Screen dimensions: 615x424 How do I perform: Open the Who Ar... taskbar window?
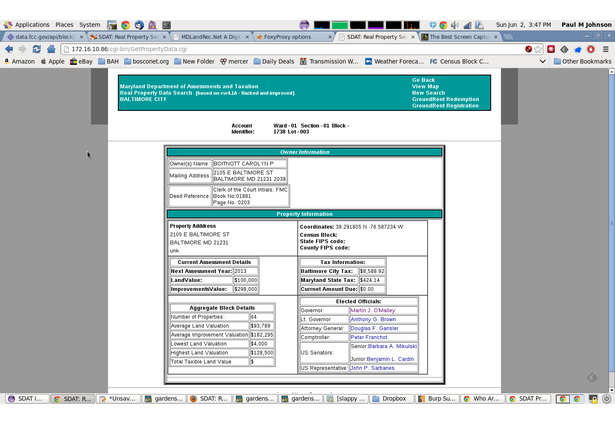click(482, 399)
